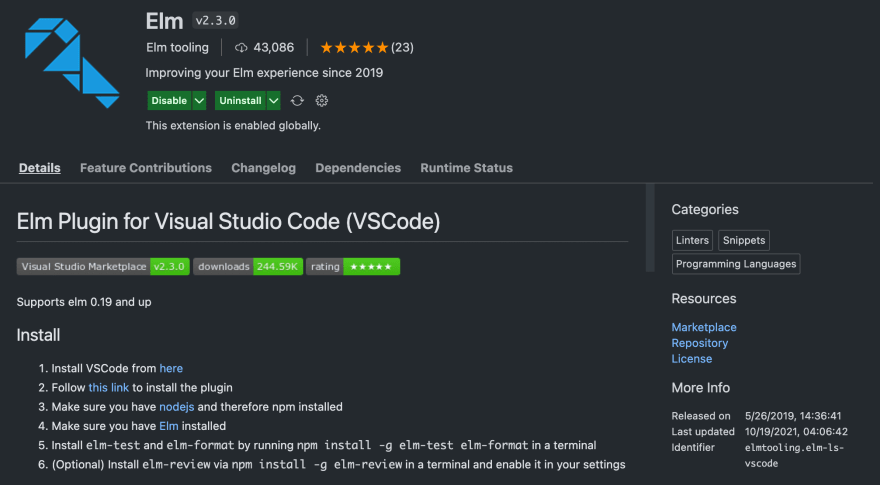The image size is (880, 485).
Task: Open the dropdown arrow beside Uninstall
Action: 273,100
